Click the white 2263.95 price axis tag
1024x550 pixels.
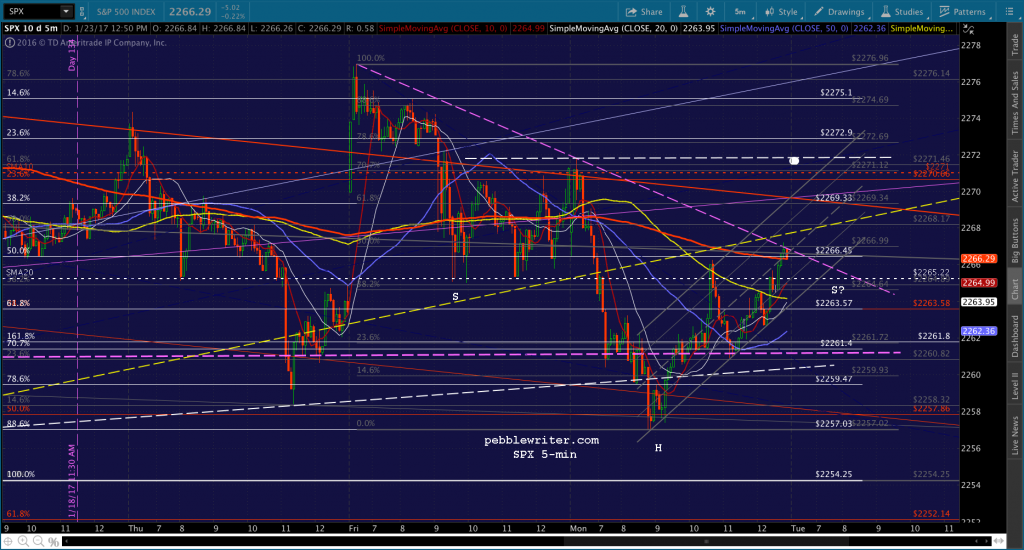click(x=979, y=302)
